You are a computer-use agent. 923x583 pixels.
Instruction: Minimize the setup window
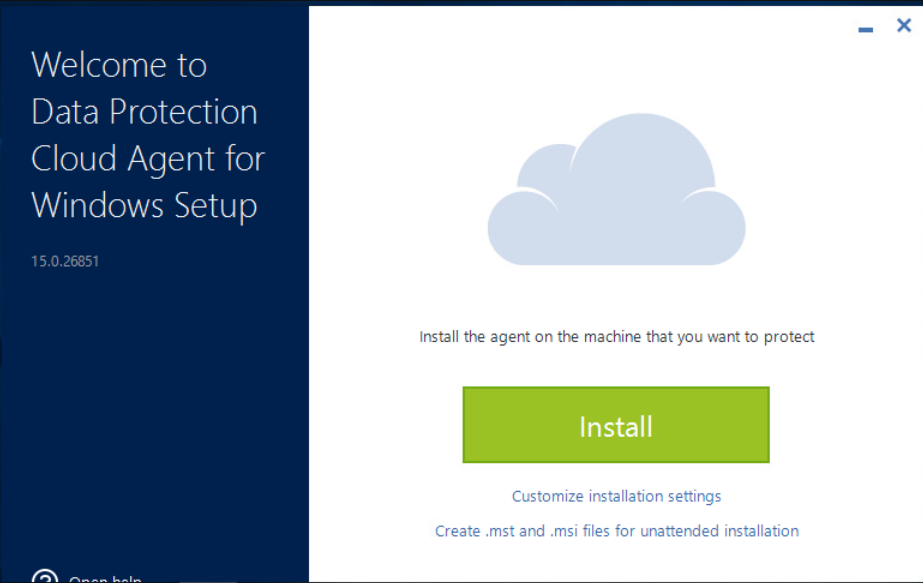(x=866, y=29)
